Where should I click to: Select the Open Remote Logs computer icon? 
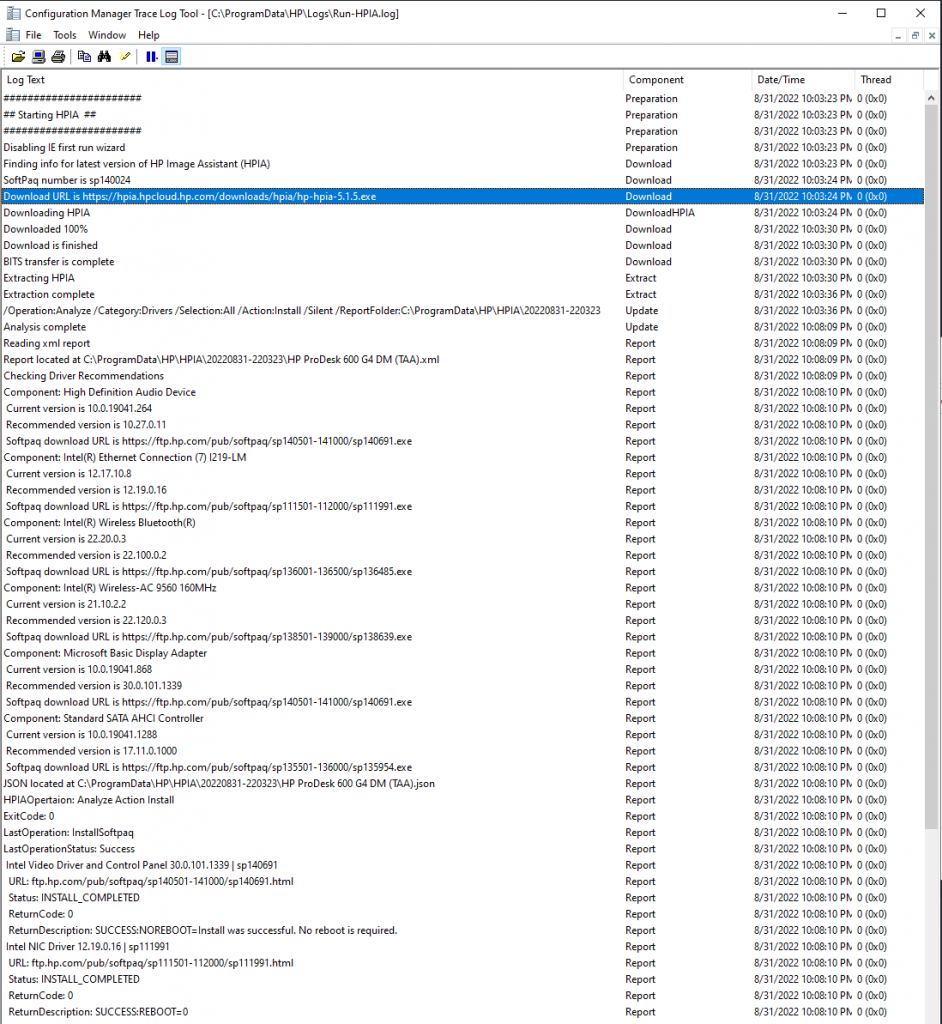(38, 57)
